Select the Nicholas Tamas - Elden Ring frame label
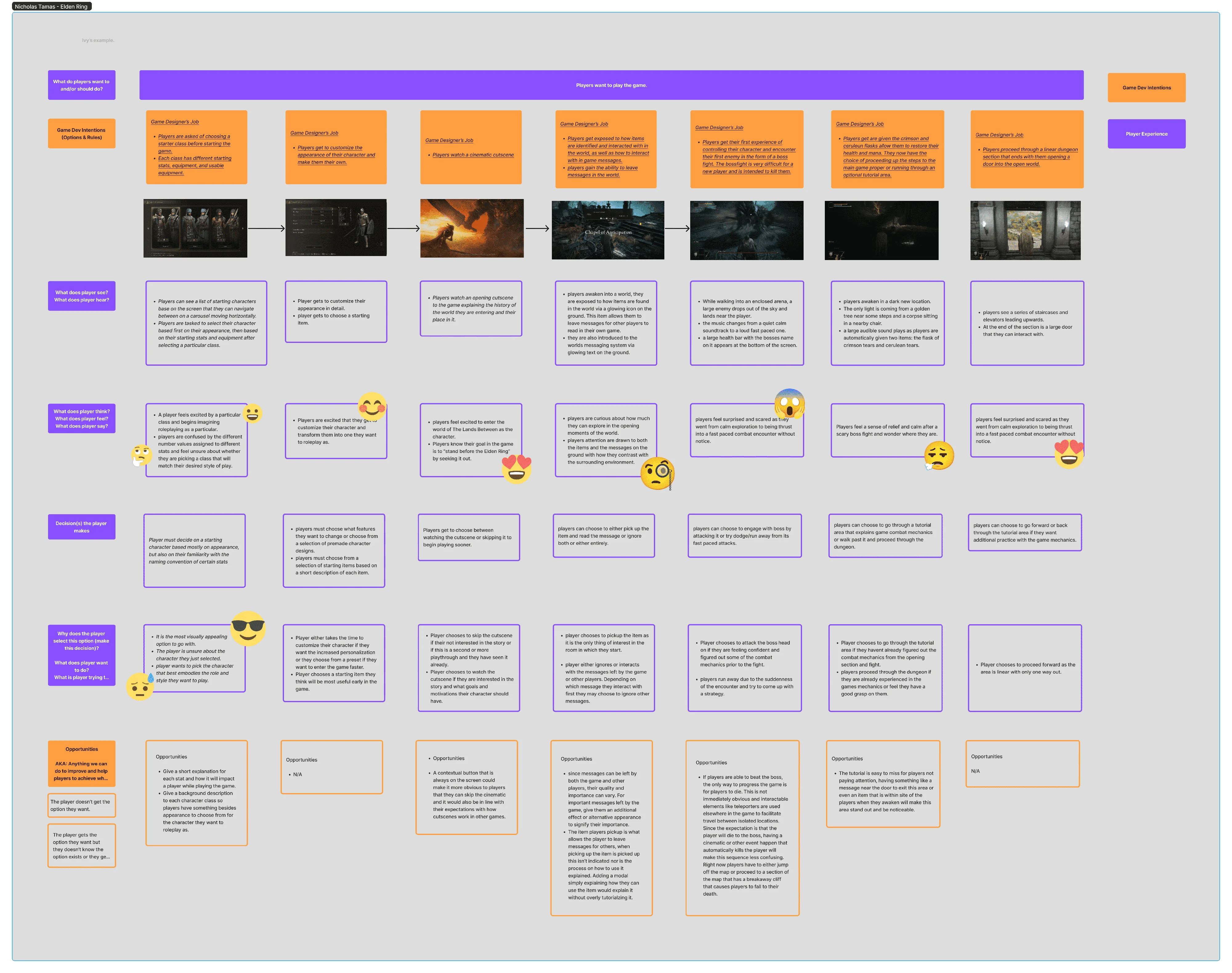The width and height of the screenshot is (1232, 973). (x=51, y=6)
